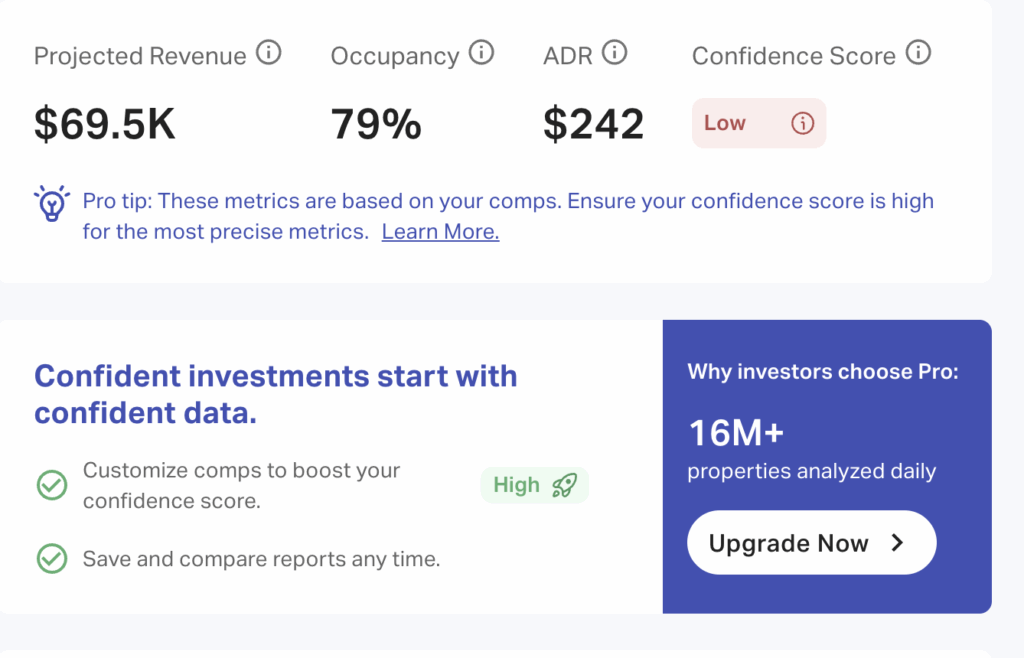This screenshot has height=658, width=1024.
Task: Click the ADR info icon
Action: [x=617, y=52]
